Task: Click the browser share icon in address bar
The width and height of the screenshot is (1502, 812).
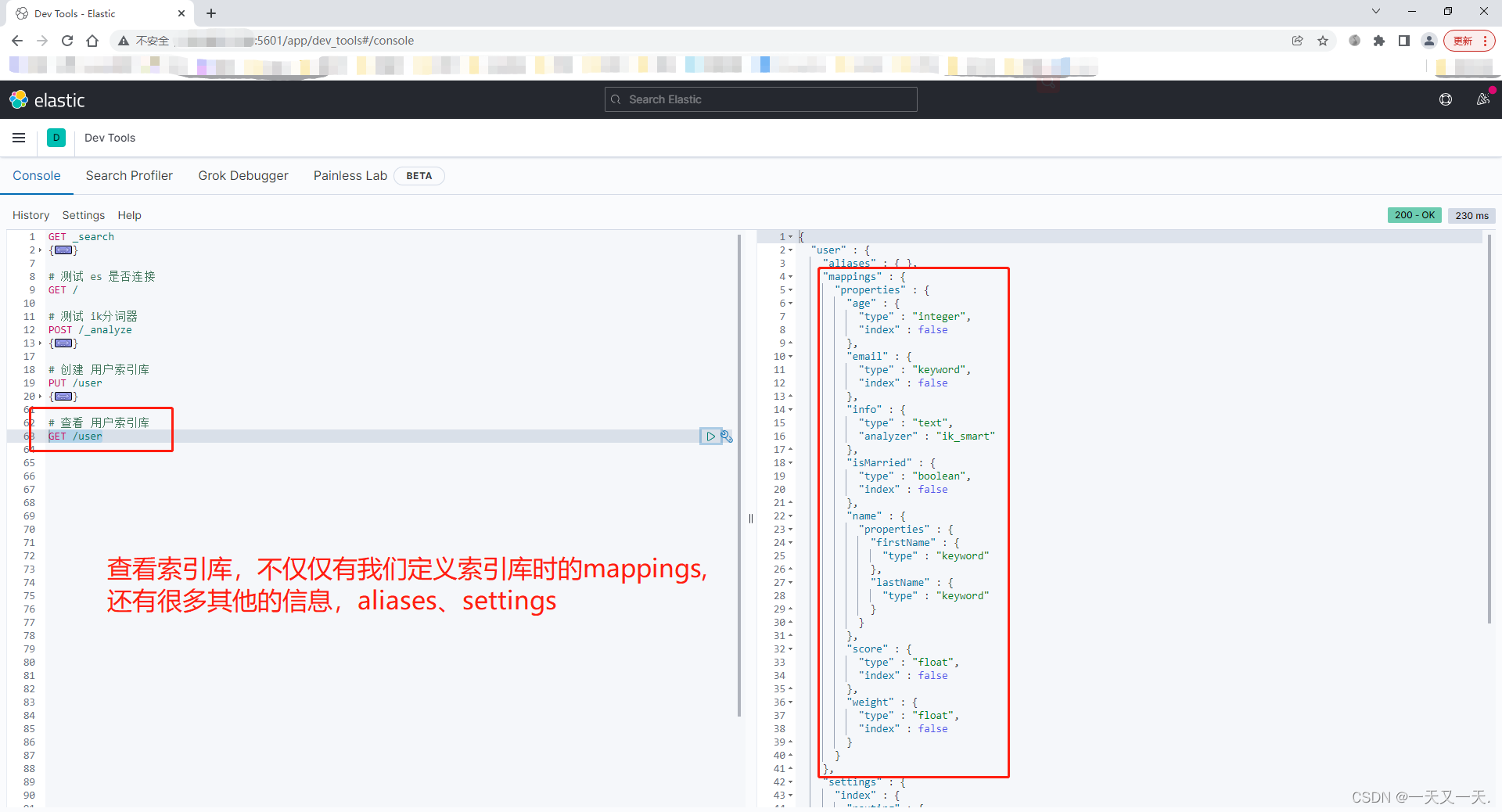Action: click(x=1298, y=41)
